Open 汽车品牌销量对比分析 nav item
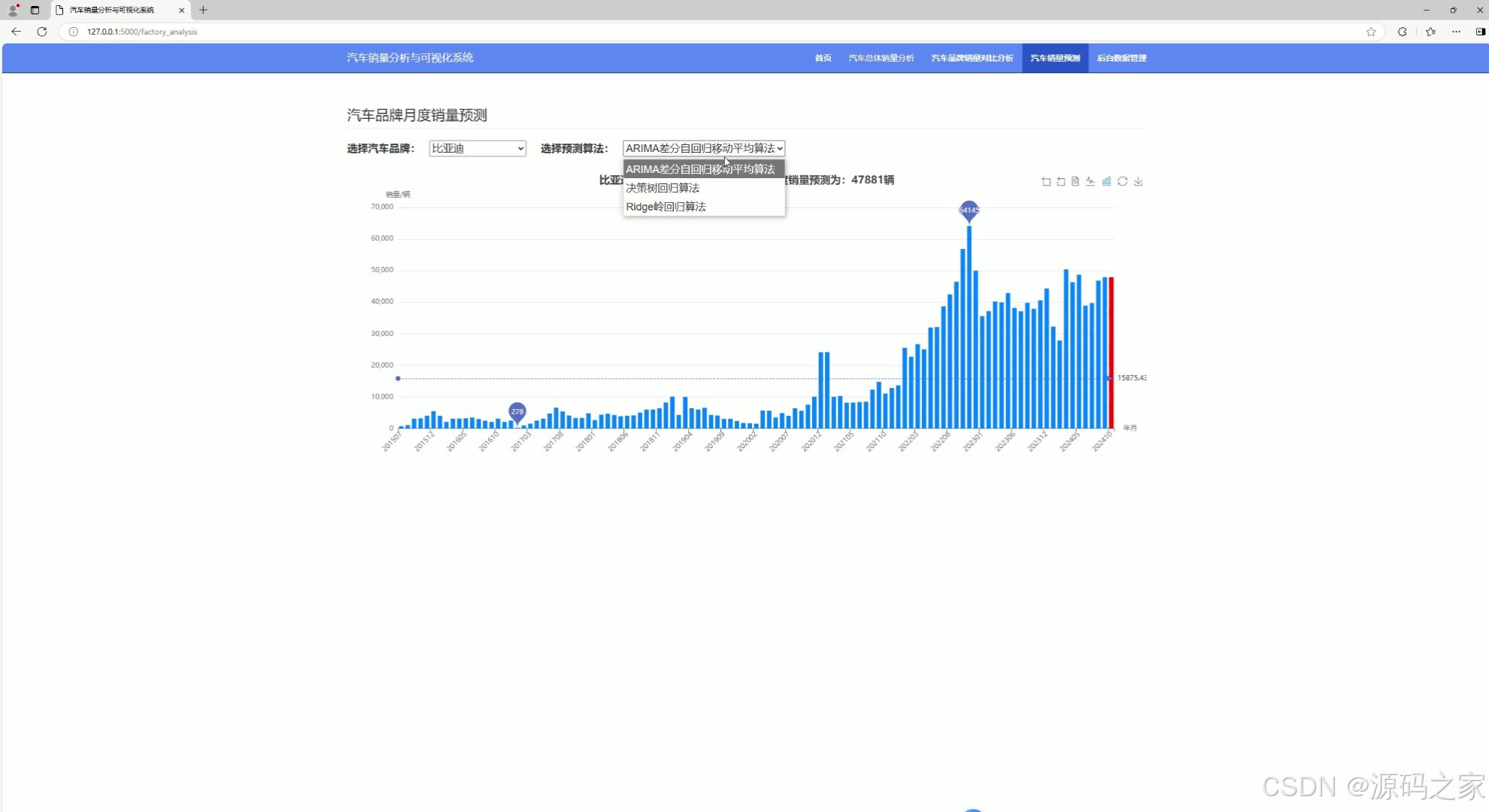 [x=972, y=58]
